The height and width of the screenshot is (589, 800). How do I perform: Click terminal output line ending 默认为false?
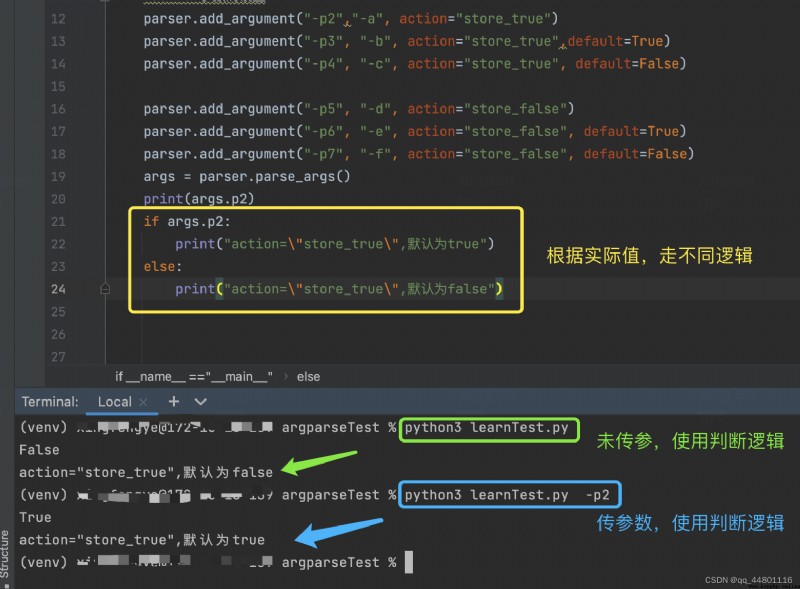click(146, 472)
